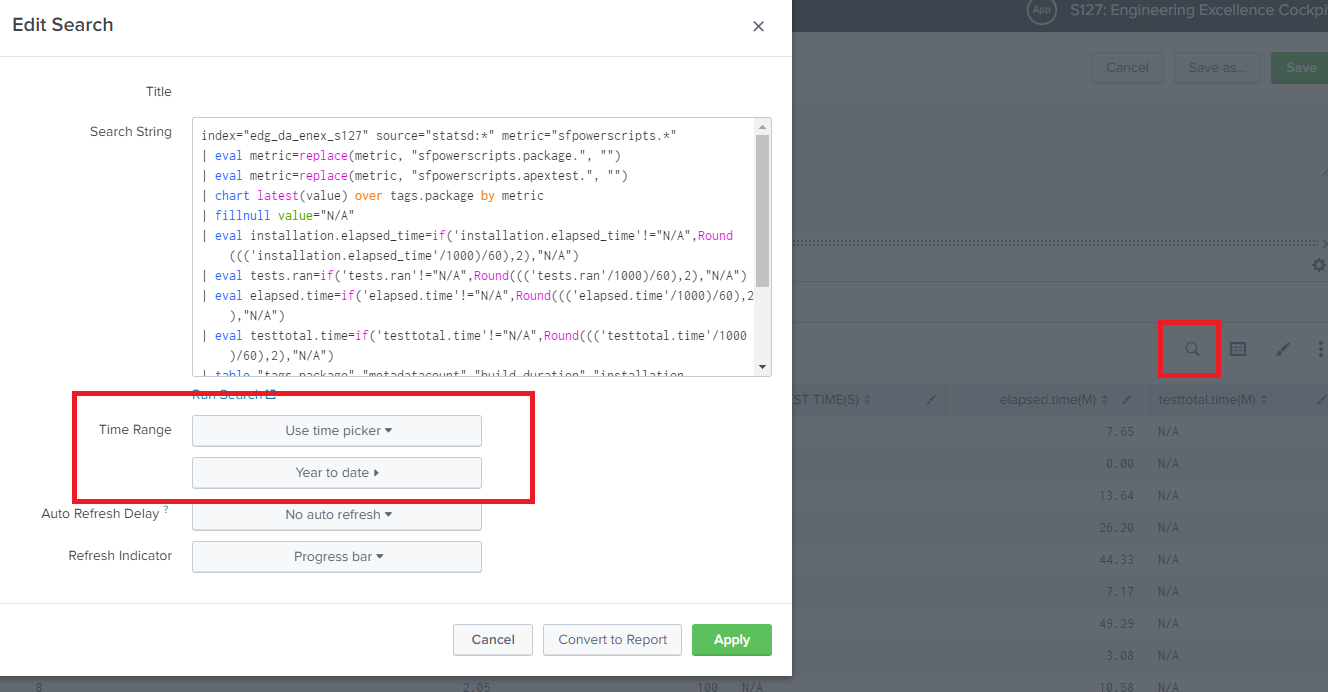Click the 13.64 elapsed time cell

[1116, 496]
